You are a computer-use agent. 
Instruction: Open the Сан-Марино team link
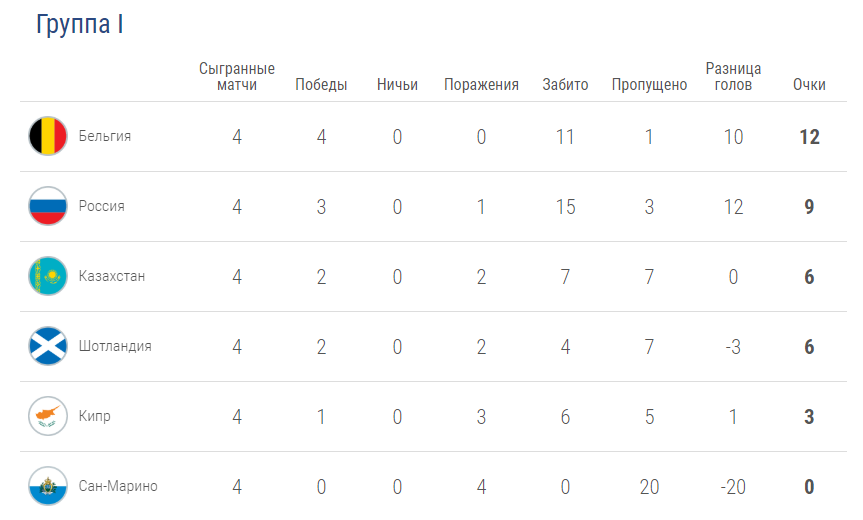coord(118,486)
